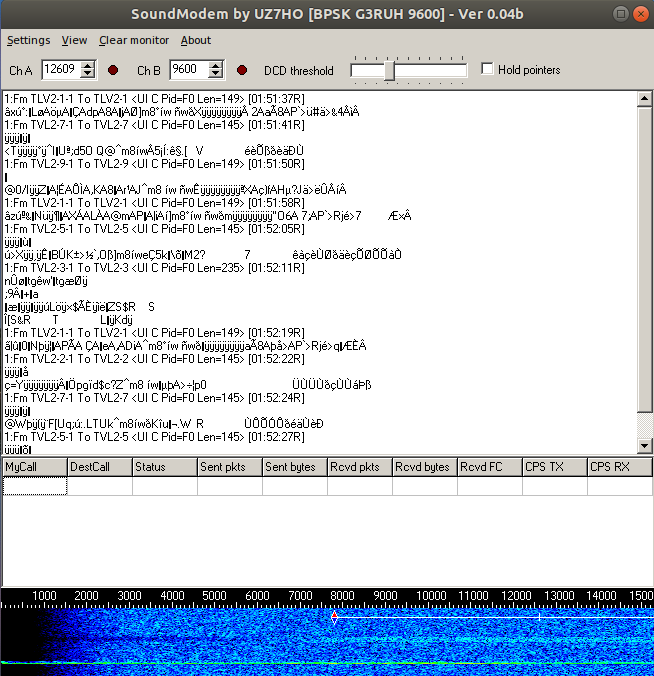Viewport: 654px width, 676px height.
Task: Click 12000 on the waterfall frequency scale
Action: [x=516, y=596]
